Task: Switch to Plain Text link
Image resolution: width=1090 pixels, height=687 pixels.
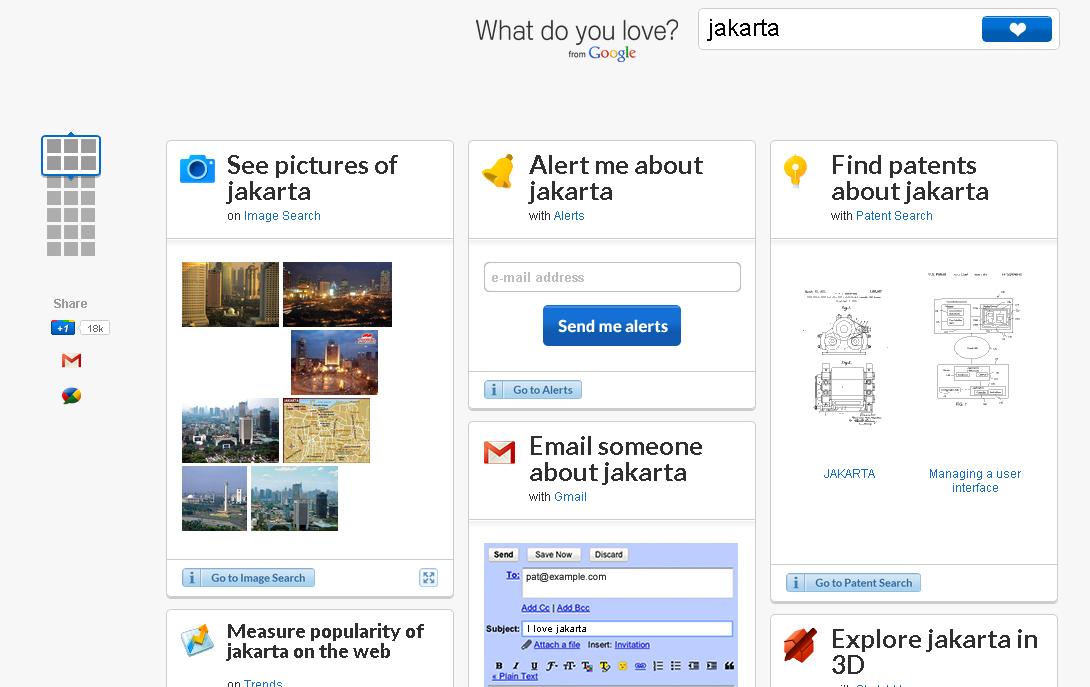Action: (x=515, y=677)
